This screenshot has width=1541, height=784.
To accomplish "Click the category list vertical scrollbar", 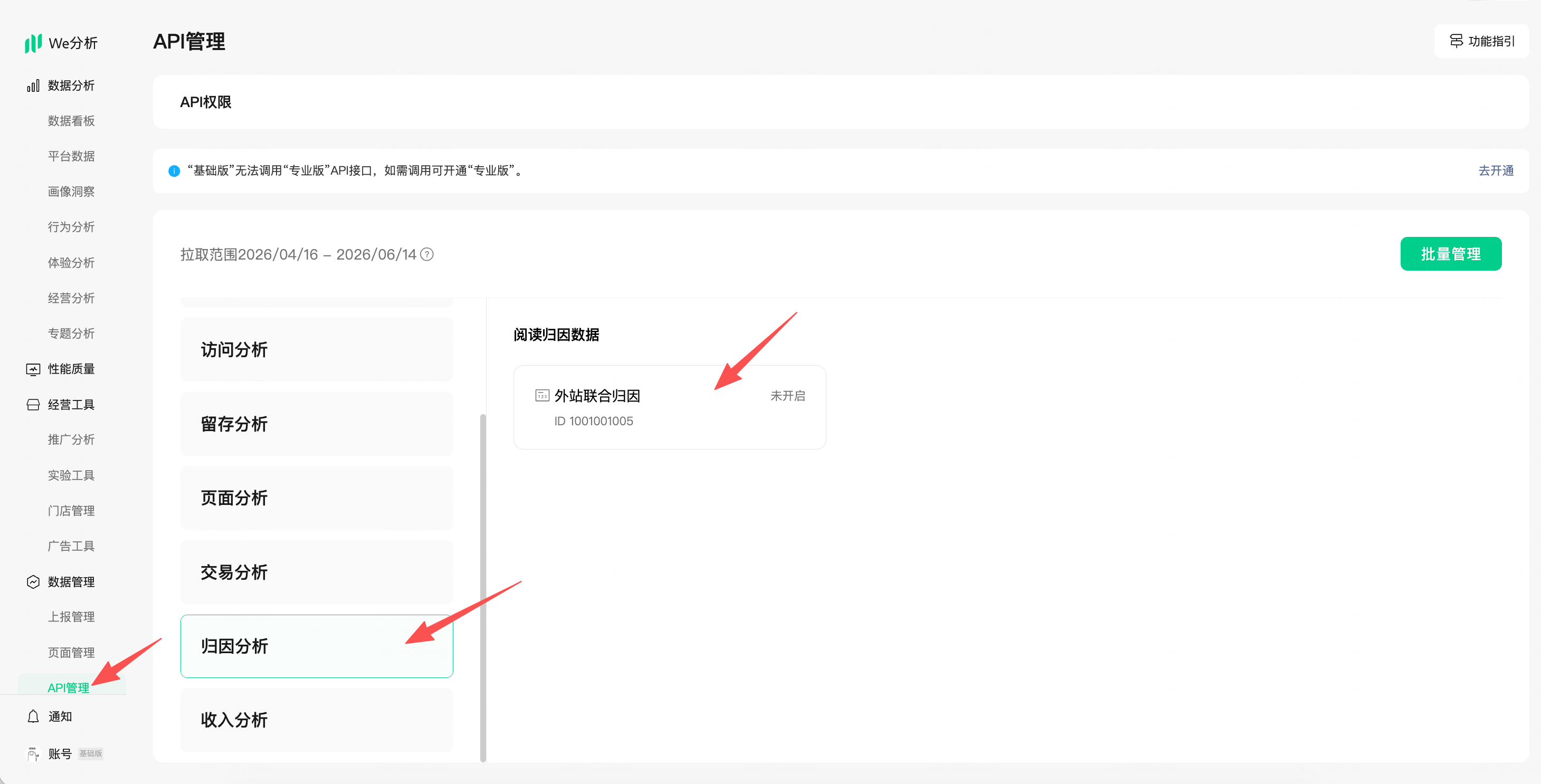I will (483, 588).
